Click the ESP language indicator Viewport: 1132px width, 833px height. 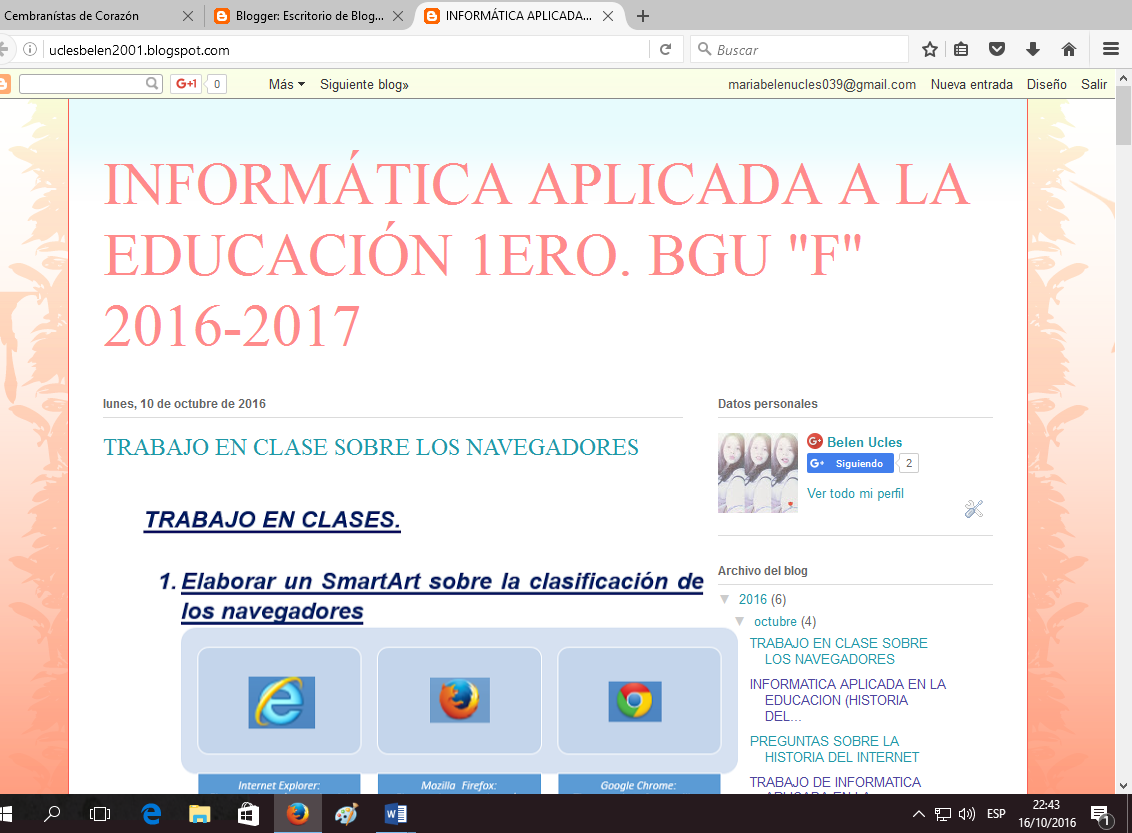[x=996, y=814]
